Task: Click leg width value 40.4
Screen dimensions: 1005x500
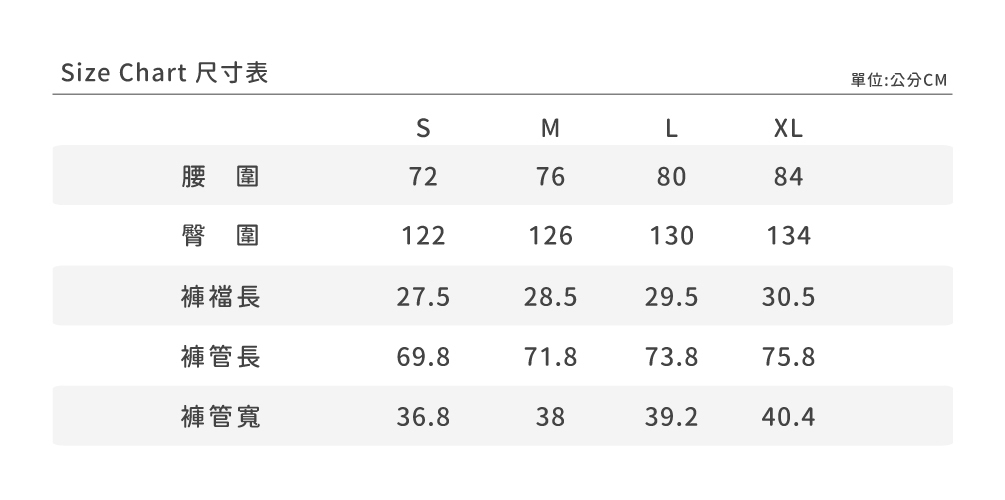Action: coord(788,417)
